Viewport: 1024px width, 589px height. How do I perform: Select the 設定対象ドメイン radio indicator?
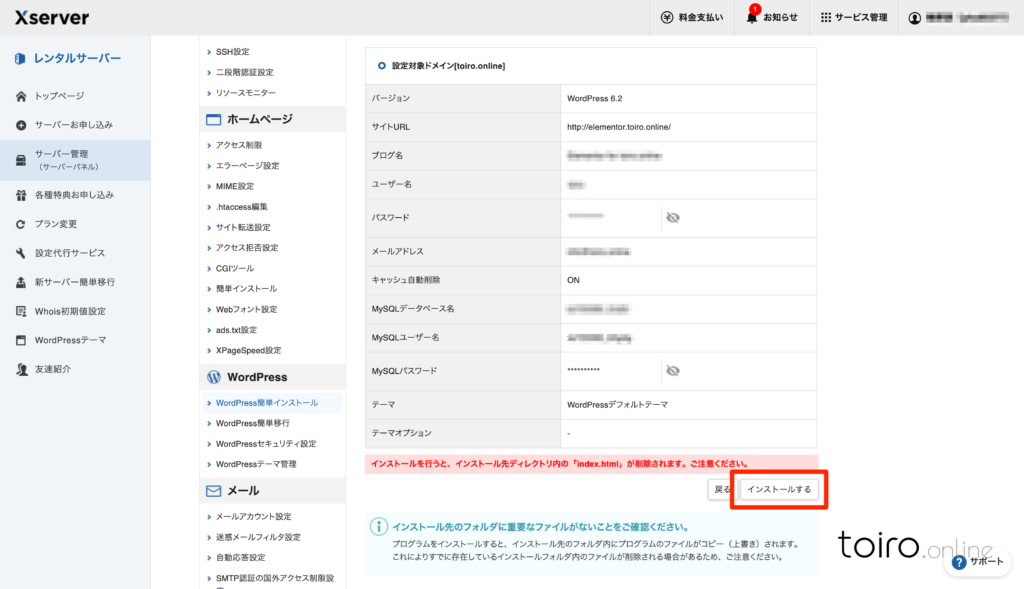381,66
